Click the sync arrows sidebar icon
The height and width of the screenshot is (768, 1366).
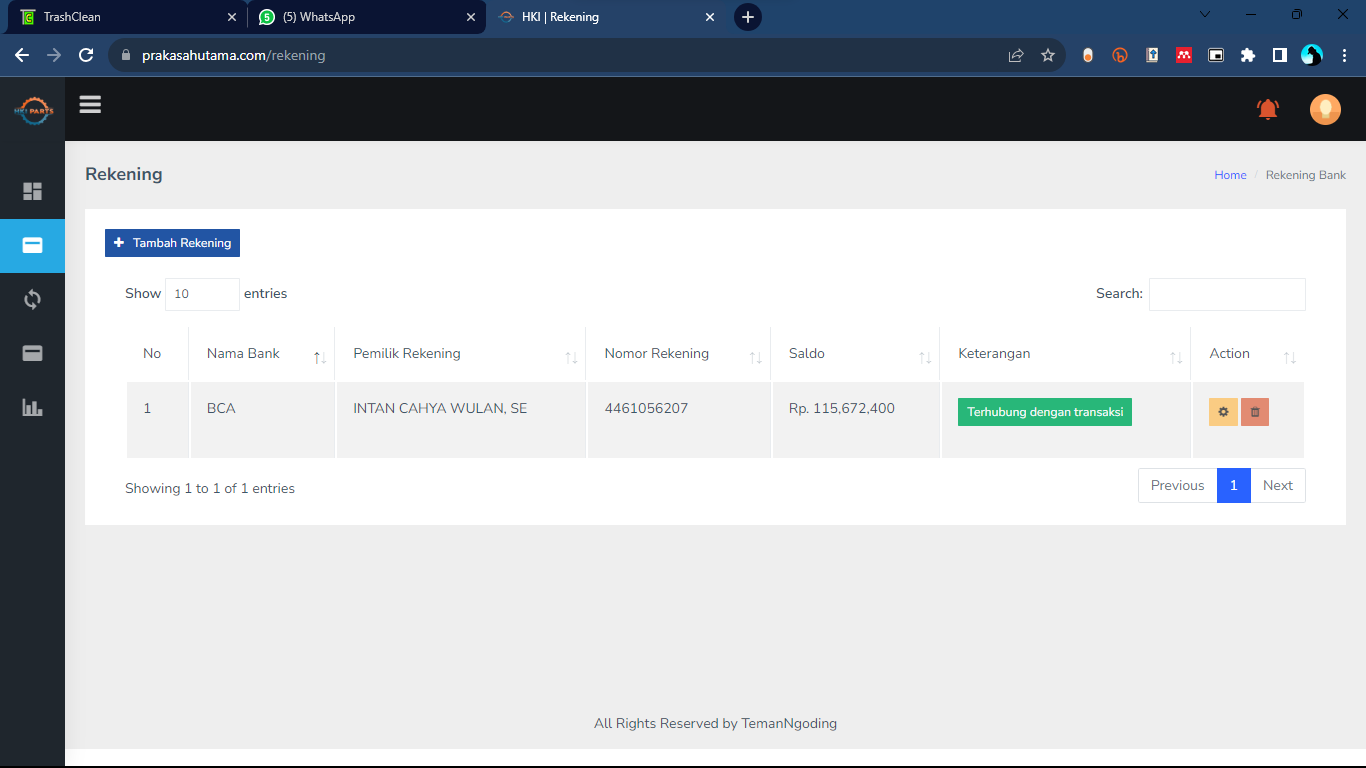tap(32, 299)
